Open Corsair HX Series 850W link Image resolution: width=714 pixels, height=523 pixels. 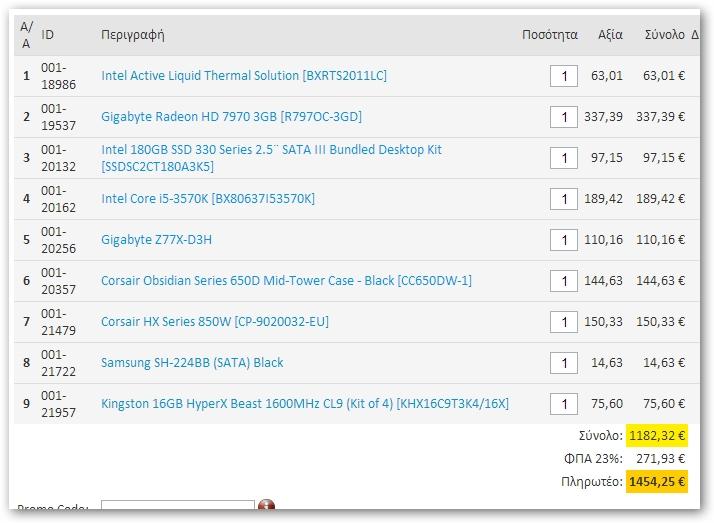click(x=214, y=322)
